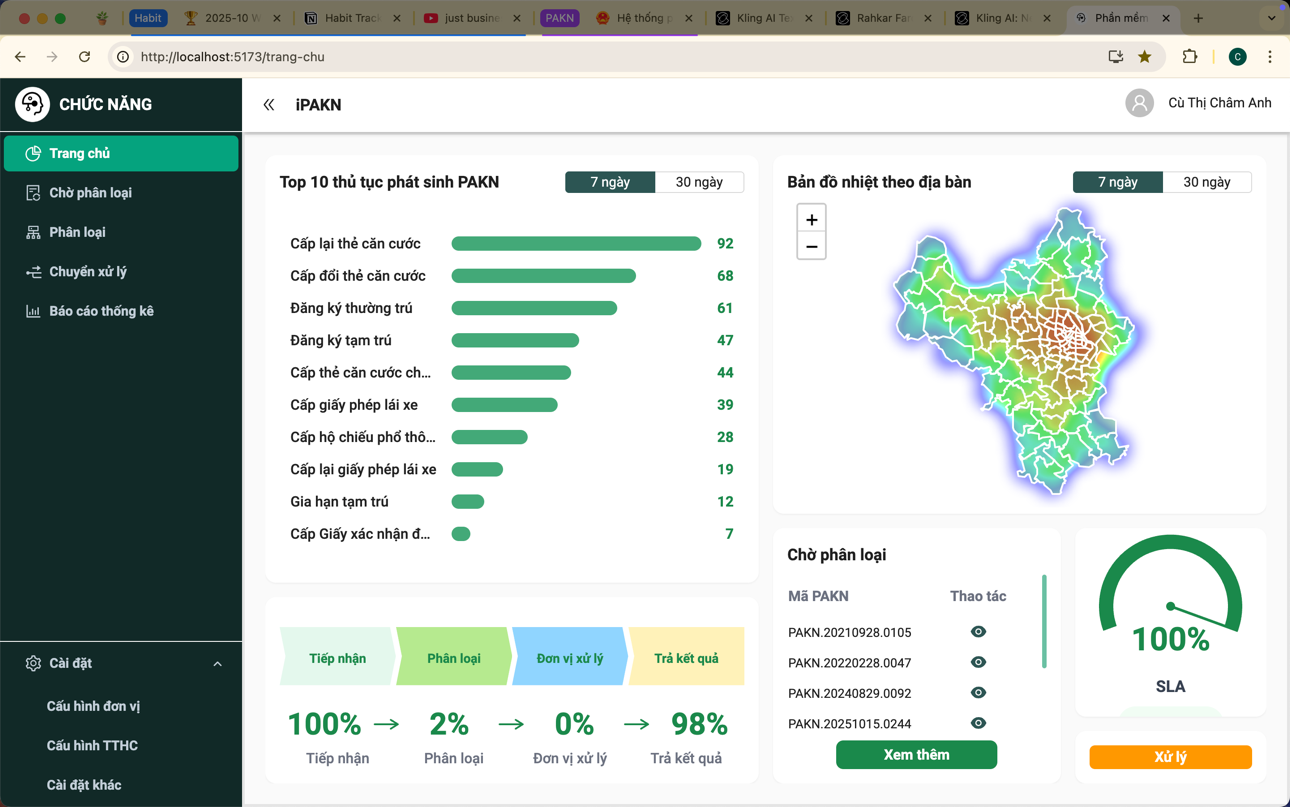Open Chuyển xử lý via its sidebar icon
Image resolution: width=1290 pixels, height=807 pixels.
click(x=34, y=271)
